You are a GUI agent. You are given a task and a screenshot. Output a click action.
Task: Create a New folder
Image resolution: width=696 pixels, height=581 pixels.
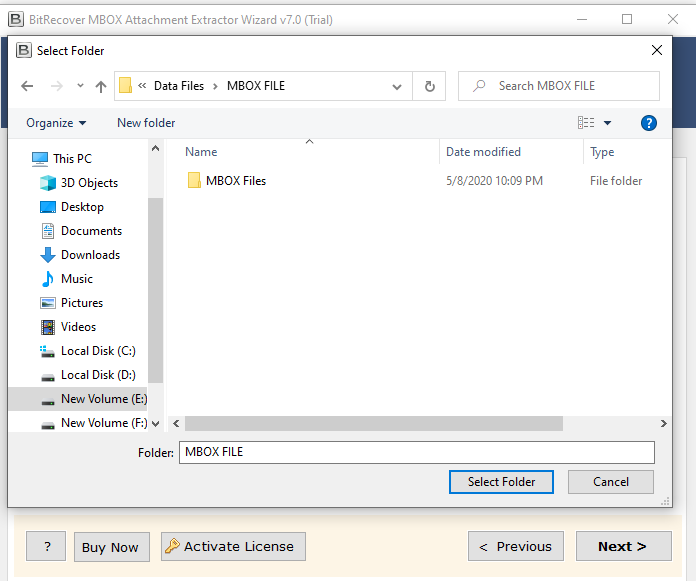coord(146,123)
